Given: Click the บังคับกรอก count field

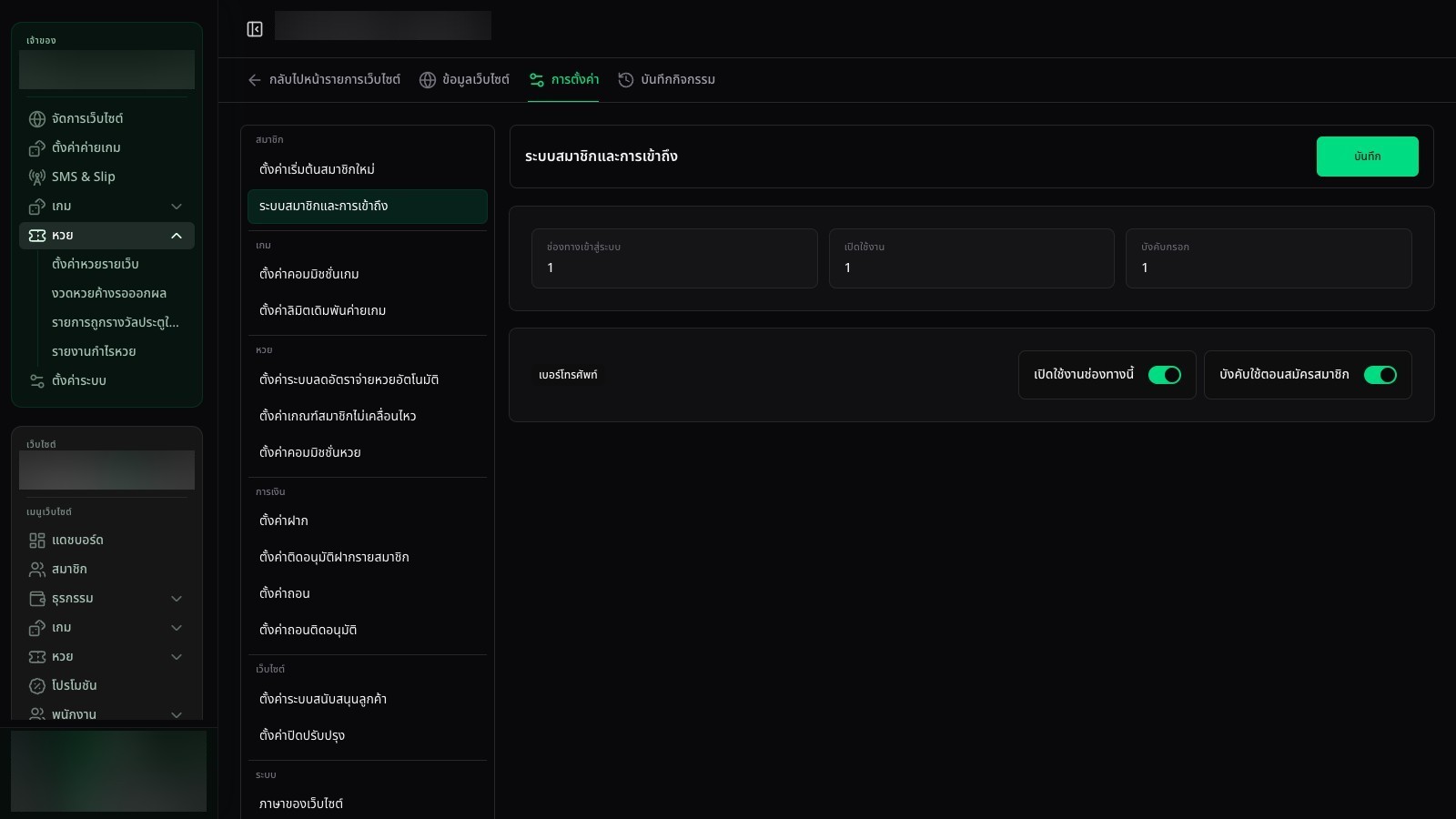Looking at the screenshot, I should coord(1269,258).
